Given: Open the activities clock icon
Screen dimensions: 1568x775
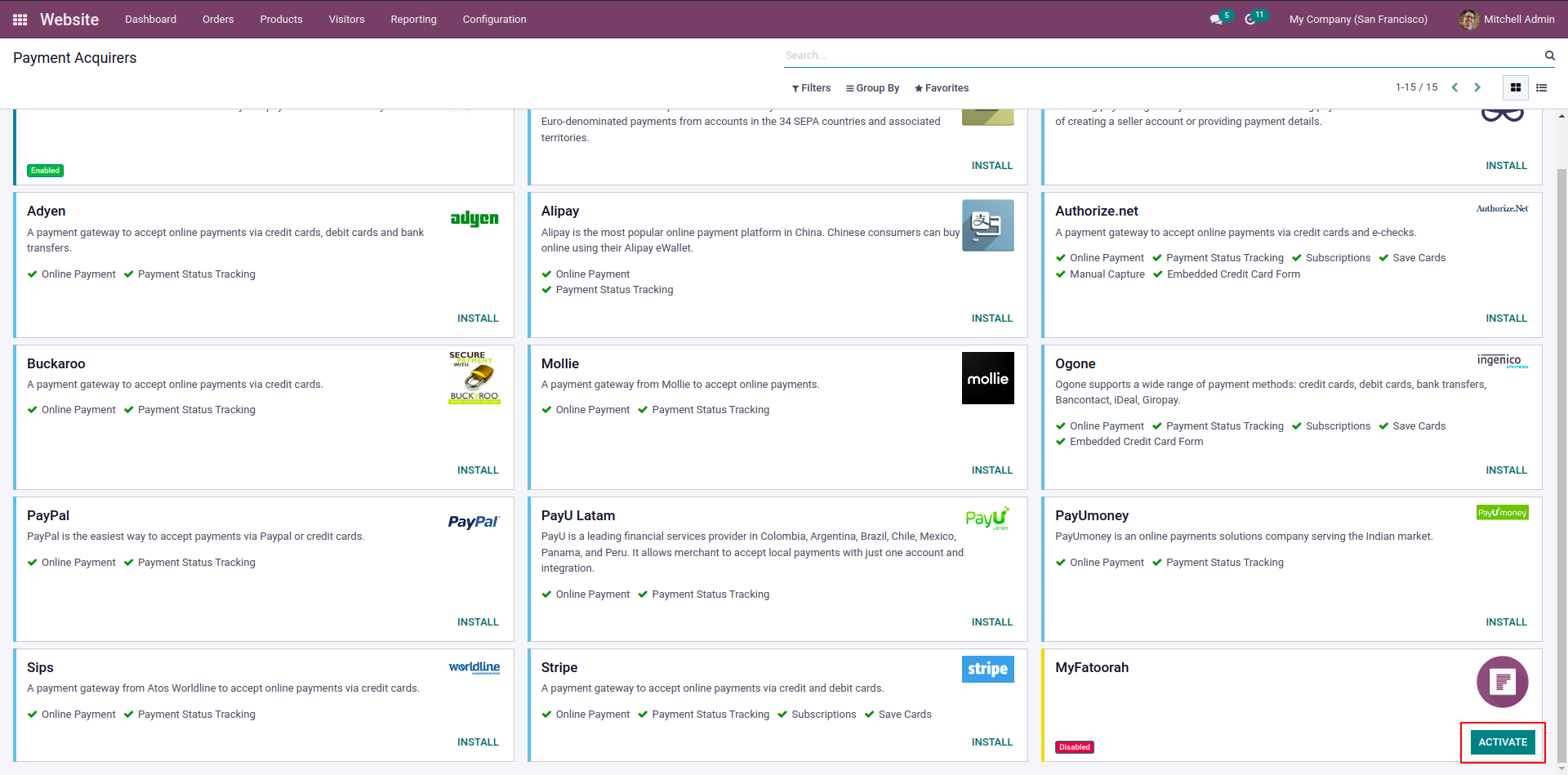Looking at the screenshot, I should click(x=1250, y=20).
